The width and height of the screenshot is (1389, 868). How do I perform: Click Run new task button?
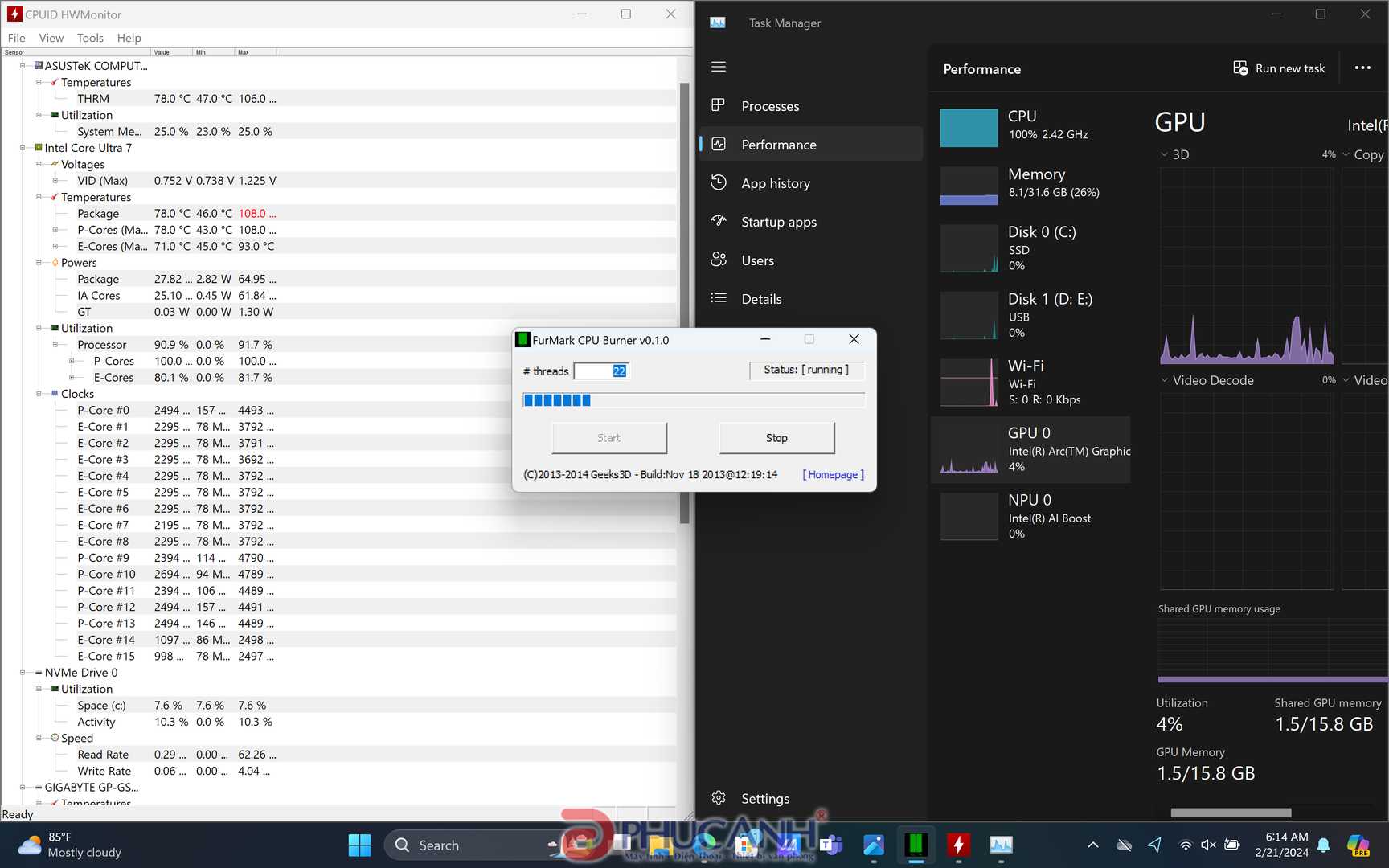click(1279, 68)
